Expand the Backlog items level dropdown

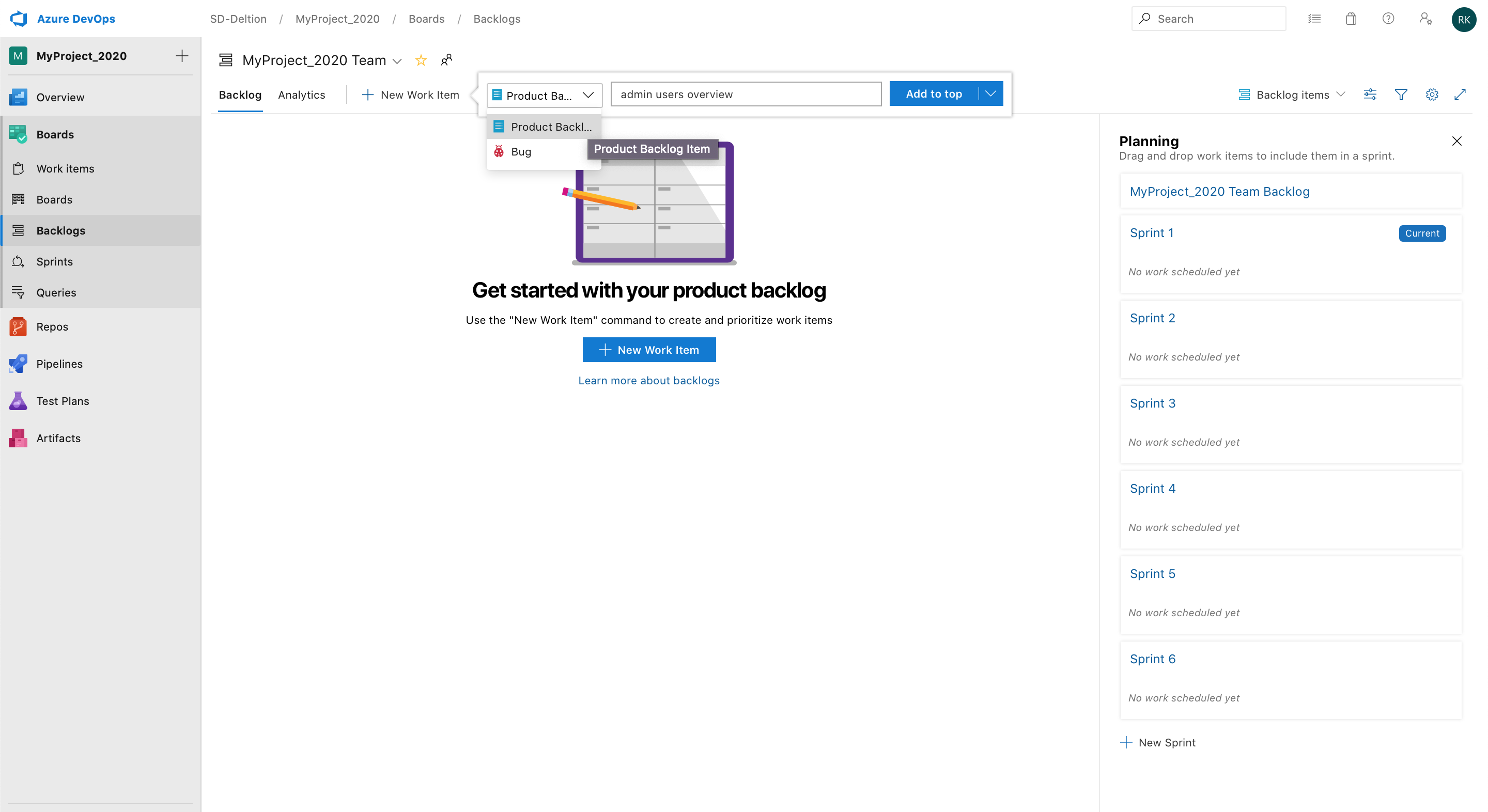pos(1292,94)
